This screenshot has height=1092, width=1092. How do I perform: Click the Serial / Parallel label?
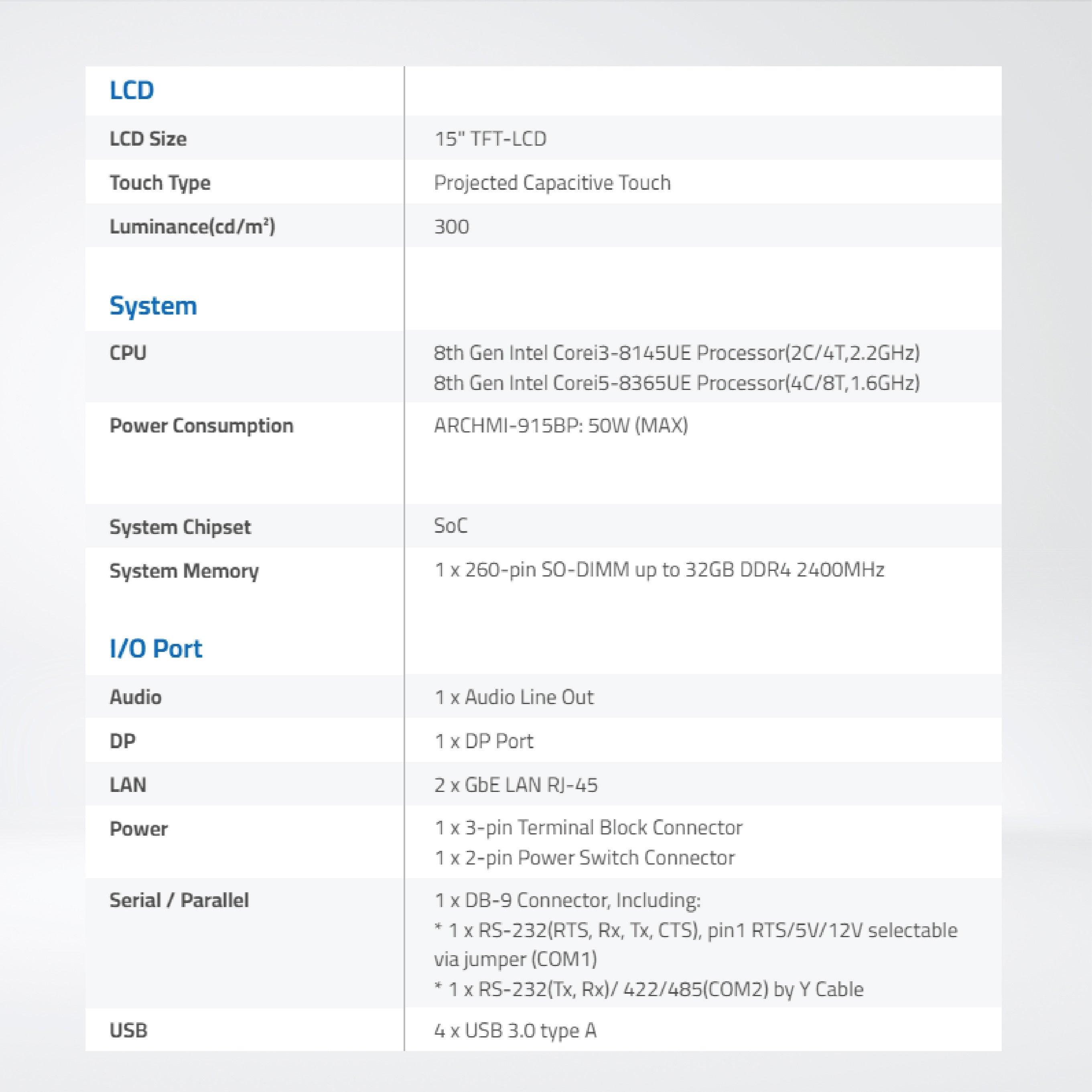[x=179, y=900]
